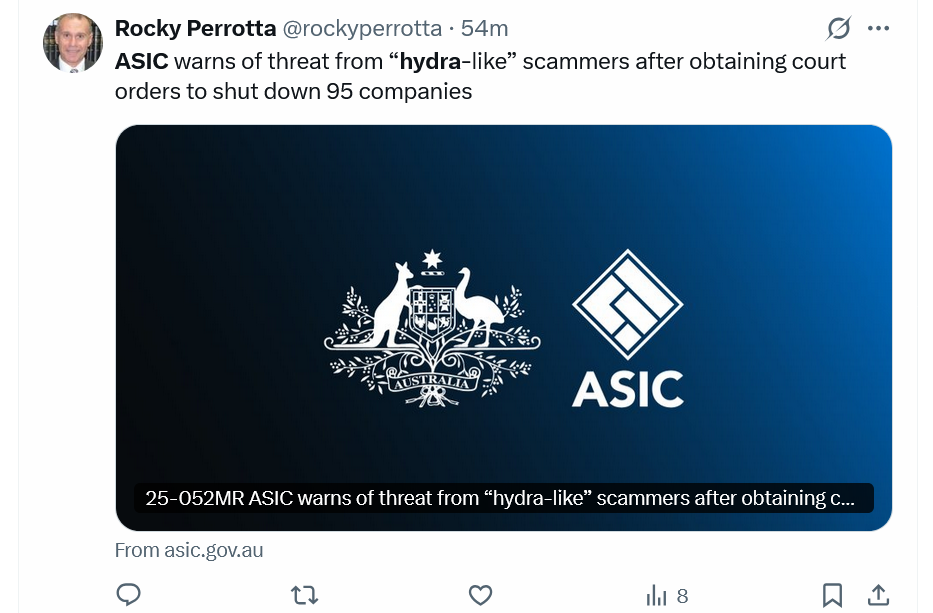Click the tweet text about shutting down 95 companies

click(293, 90)
